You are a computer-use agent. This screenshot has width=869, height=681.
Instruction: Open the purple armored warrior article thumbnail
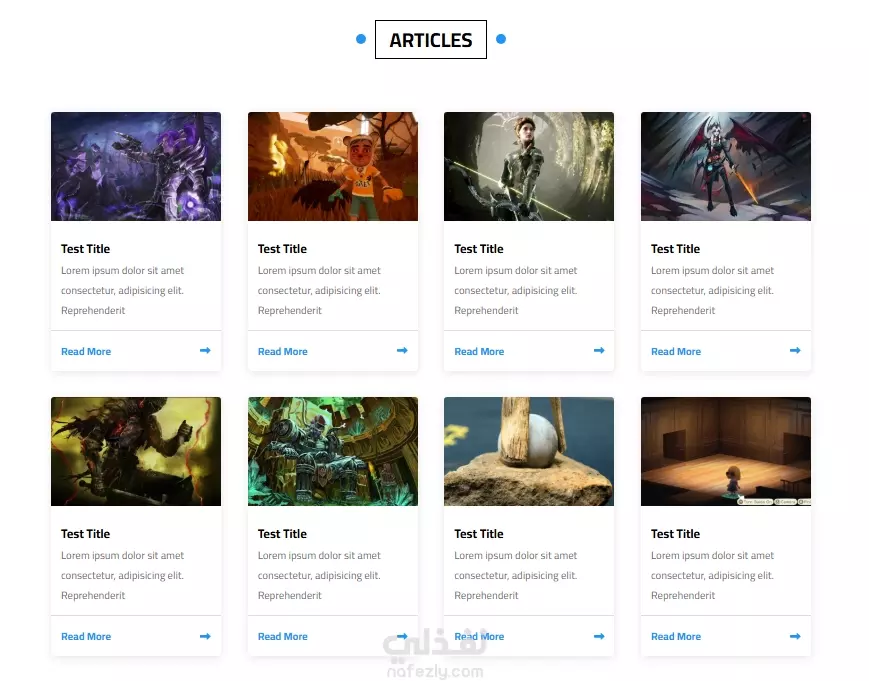(136, 166)
